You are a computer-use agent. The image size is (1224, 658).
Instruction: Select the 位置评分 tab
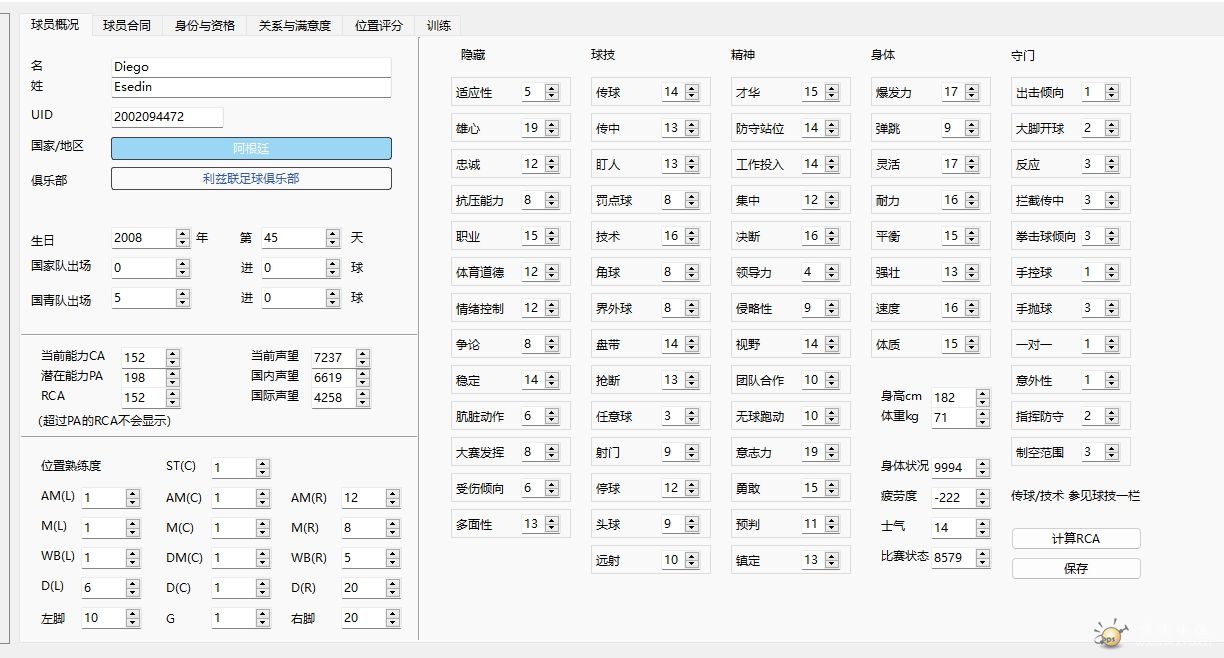(379, 26)
